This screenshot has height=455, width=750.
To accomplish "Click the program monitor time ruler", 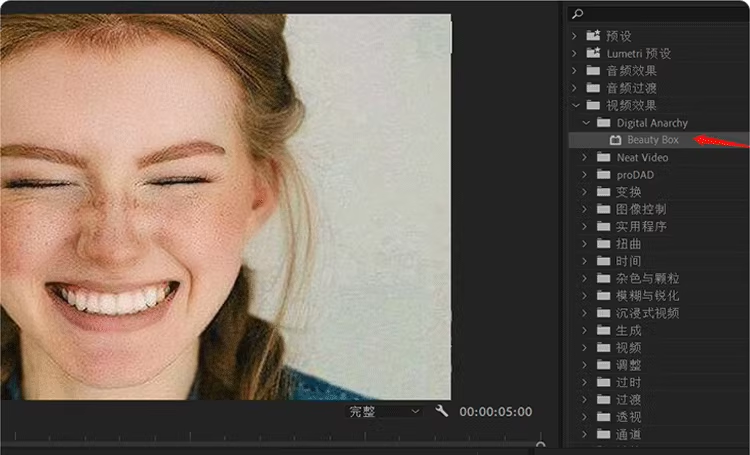I will click(270, 442).
